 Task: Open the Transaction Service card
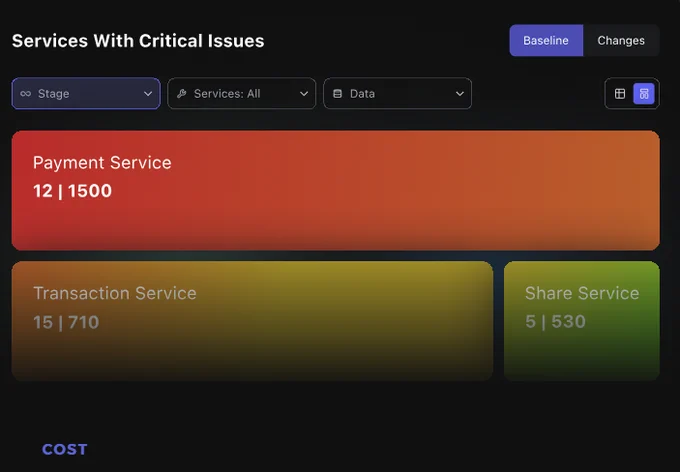pyautogui.click(x=252, y=321)
